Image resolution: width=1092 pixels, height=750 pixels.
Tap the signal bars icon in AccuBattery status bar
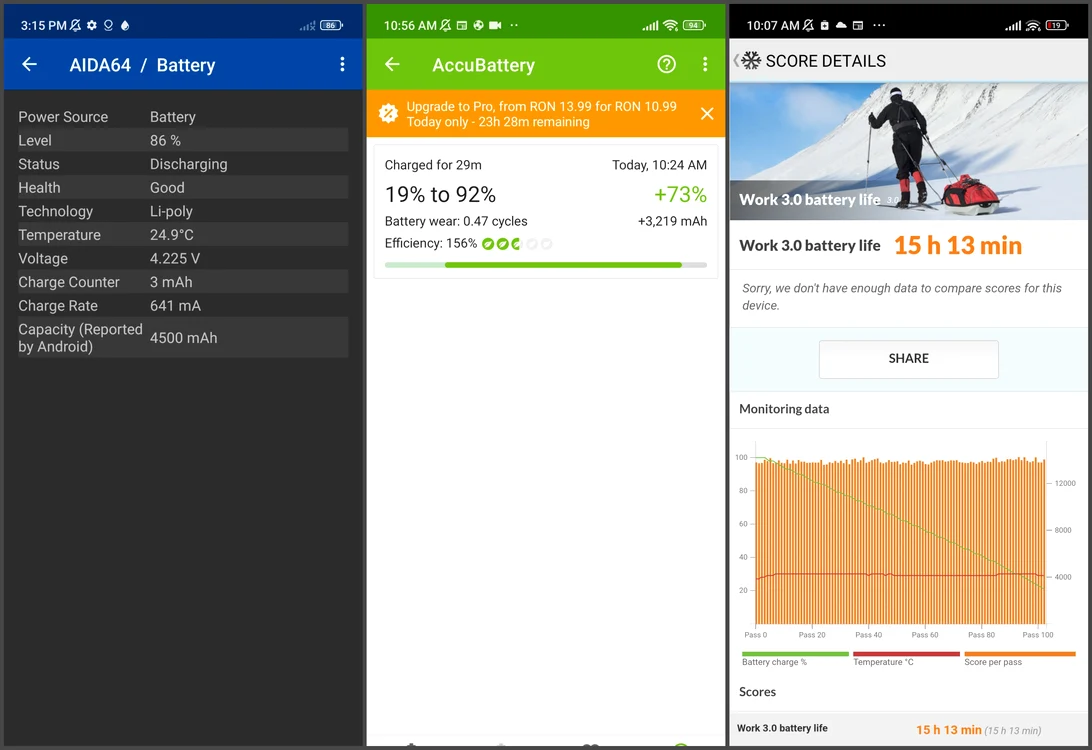650,26
